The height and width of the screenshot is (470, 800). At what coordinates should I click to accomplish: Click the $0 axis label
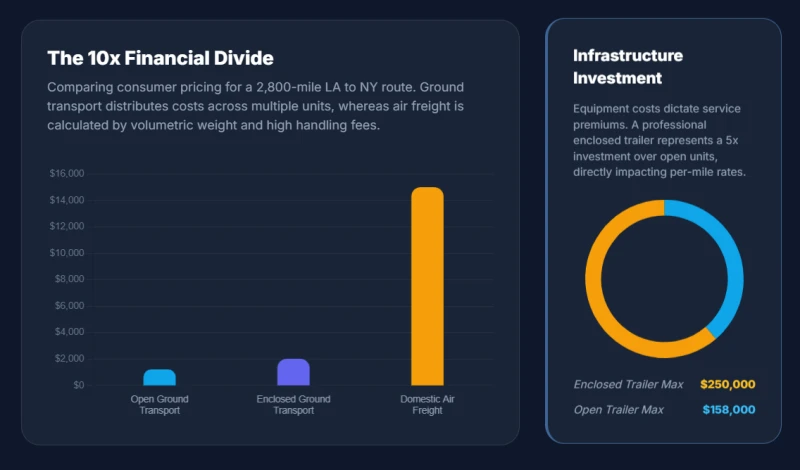79,385
